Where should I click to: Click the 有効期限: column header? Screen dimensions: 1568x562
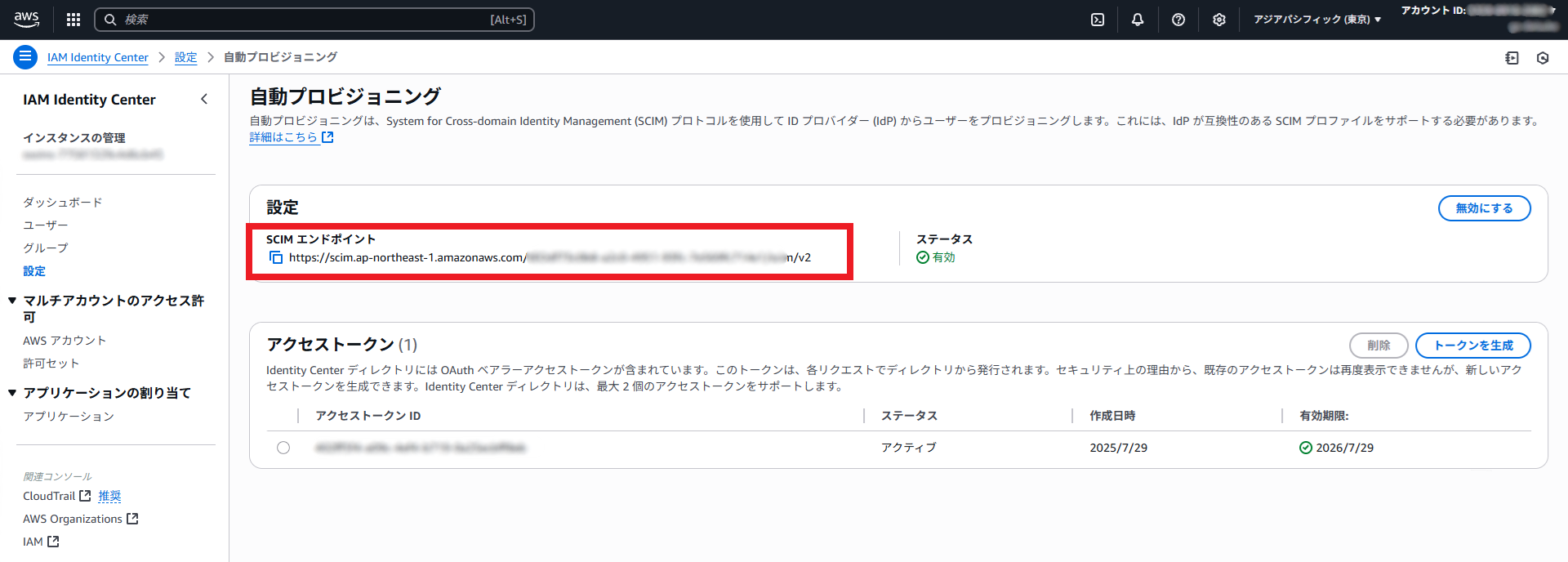coord(1324,416)
